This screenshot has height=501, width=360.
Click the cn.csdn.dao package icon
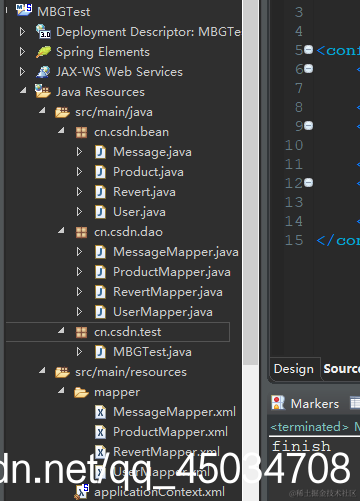pos(81,232)
